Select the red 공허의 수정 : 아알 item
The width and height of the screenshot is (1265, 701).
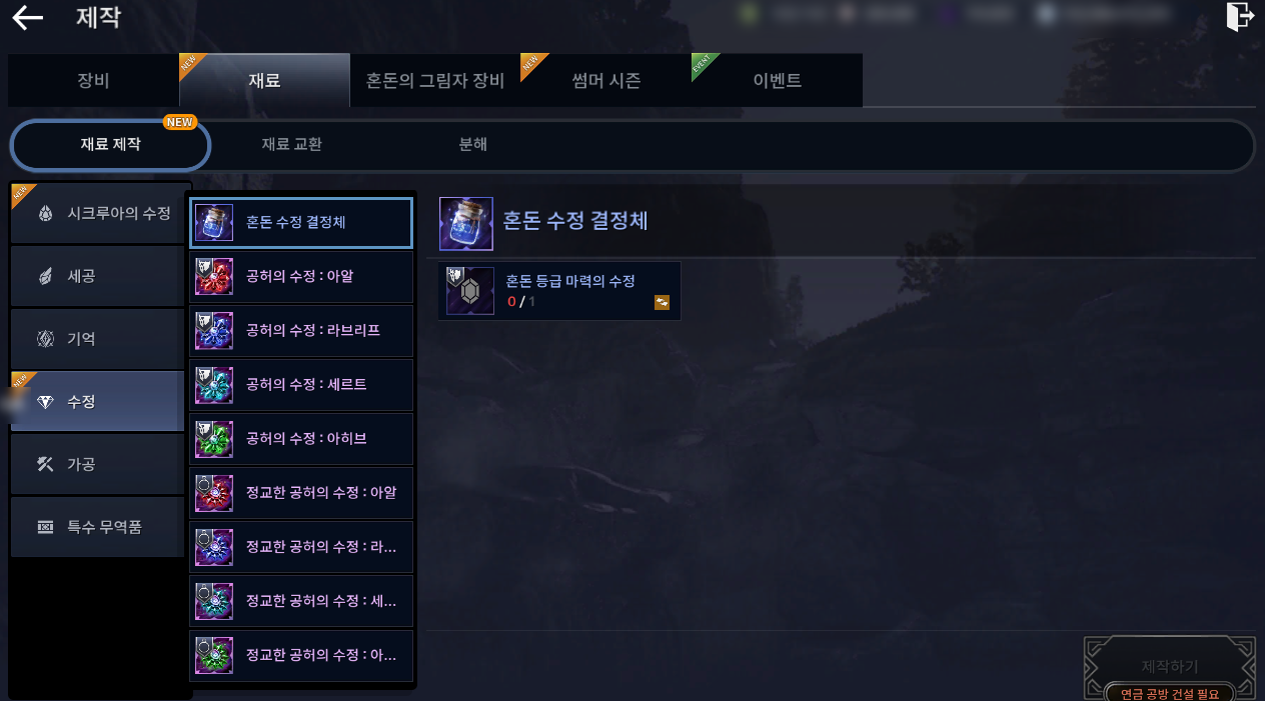301,276
